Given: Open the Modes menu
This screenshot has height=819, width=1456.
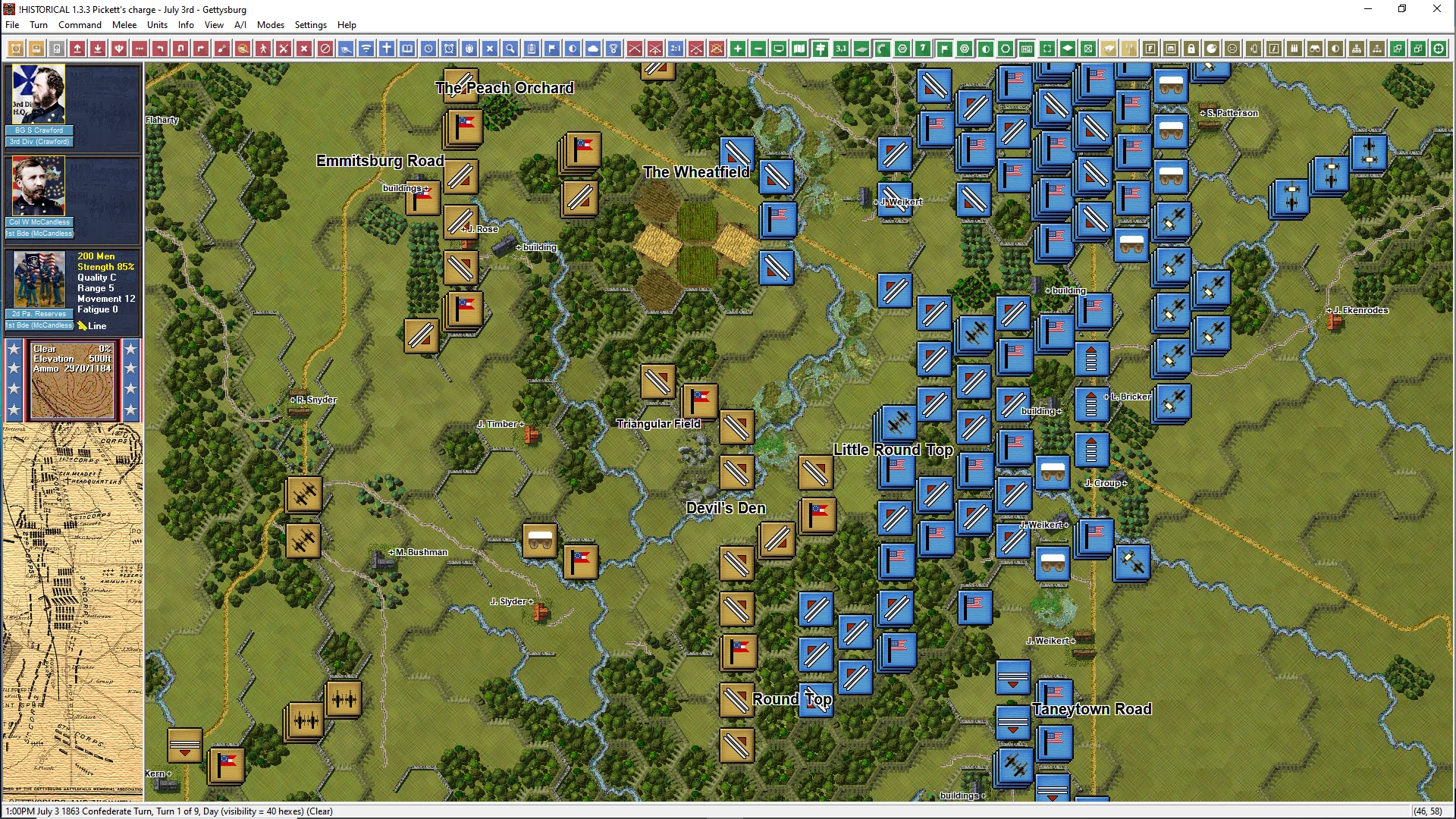Looking at the screenshot, I should tap(270, 25).
